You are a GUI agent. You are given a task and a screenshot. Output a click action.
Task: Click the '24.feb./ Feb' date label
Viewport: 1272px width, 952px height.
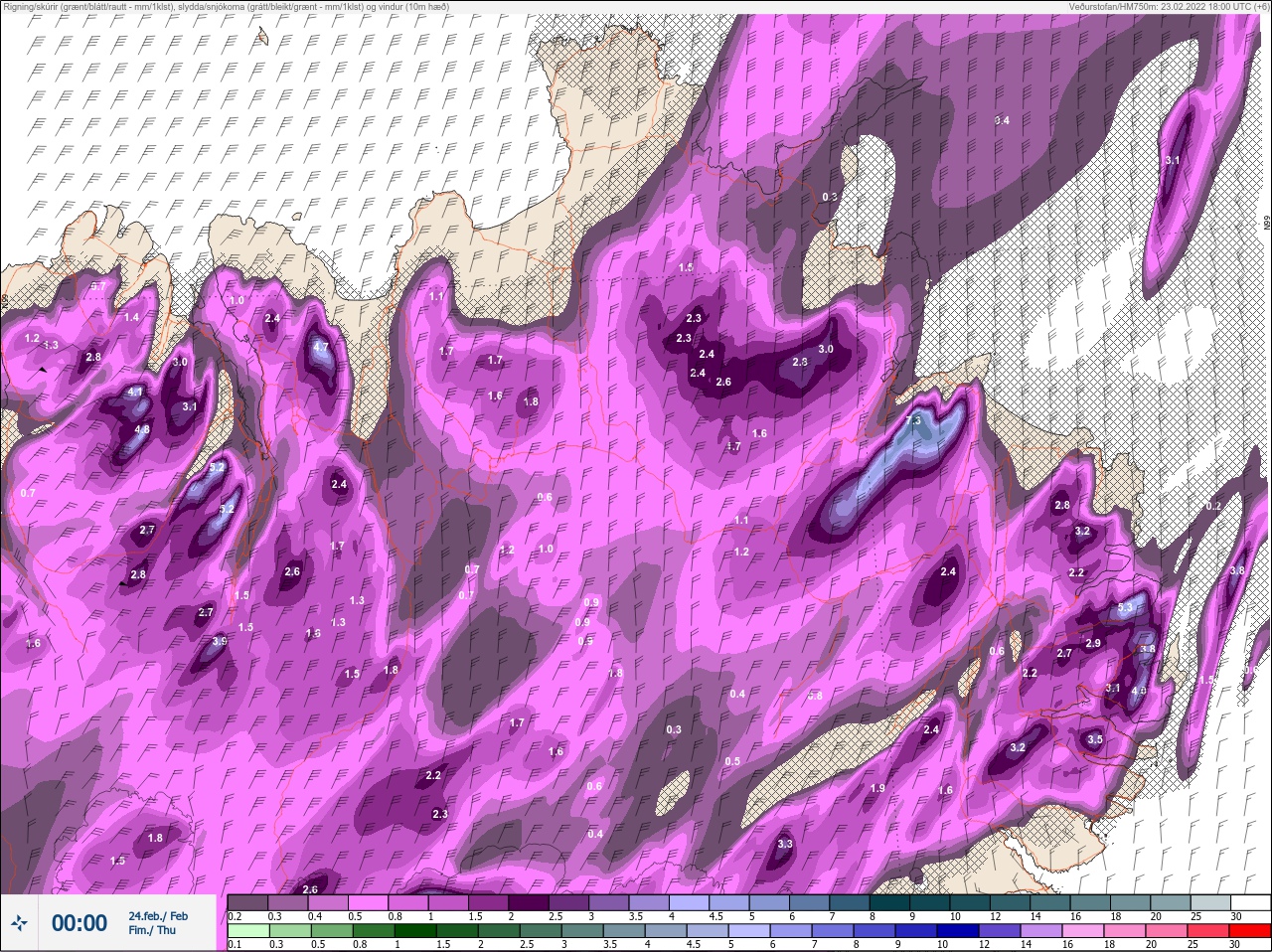click(x=158, y=915)
